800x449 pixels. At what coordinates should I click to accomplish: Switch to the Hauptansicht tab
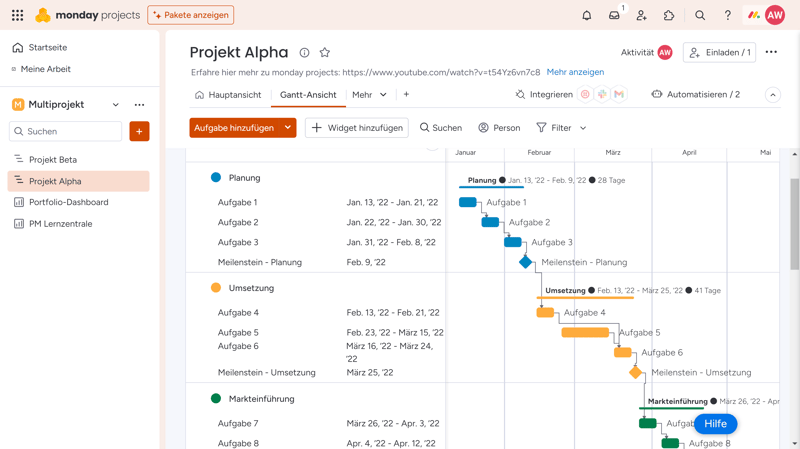click(228, 95)
